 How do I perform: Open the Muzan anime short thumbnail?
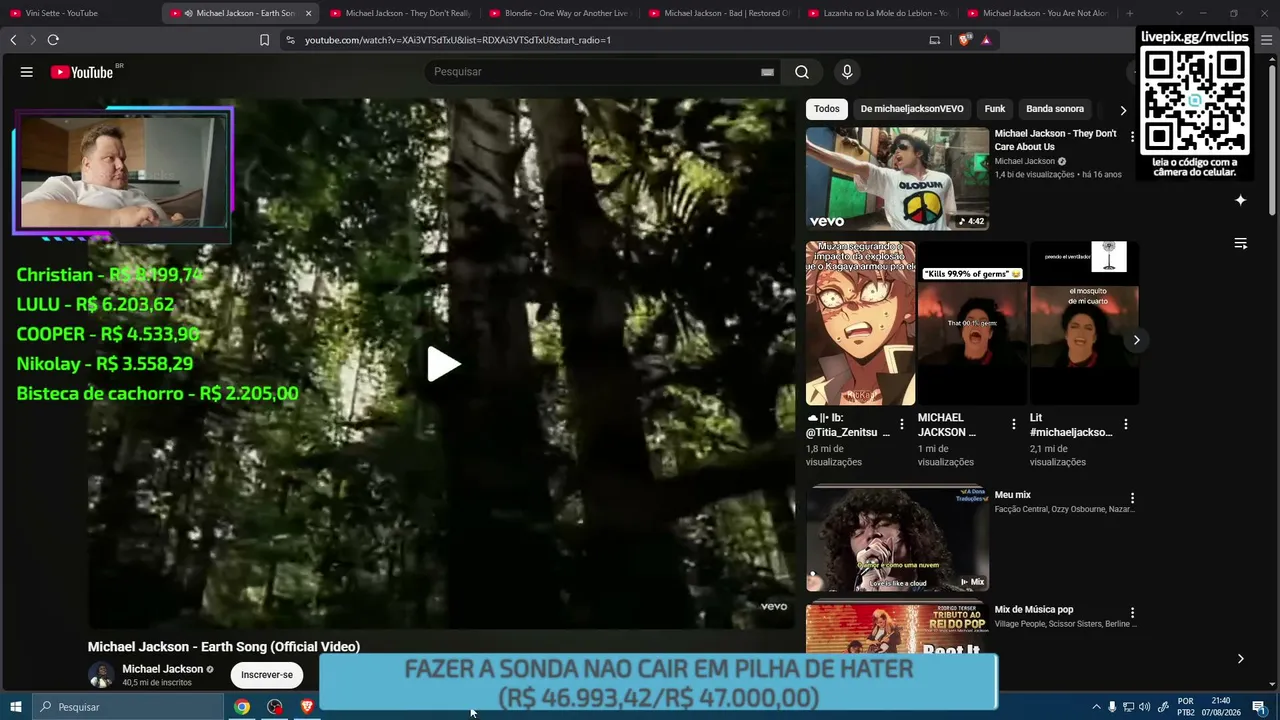[x=860, y=323]
